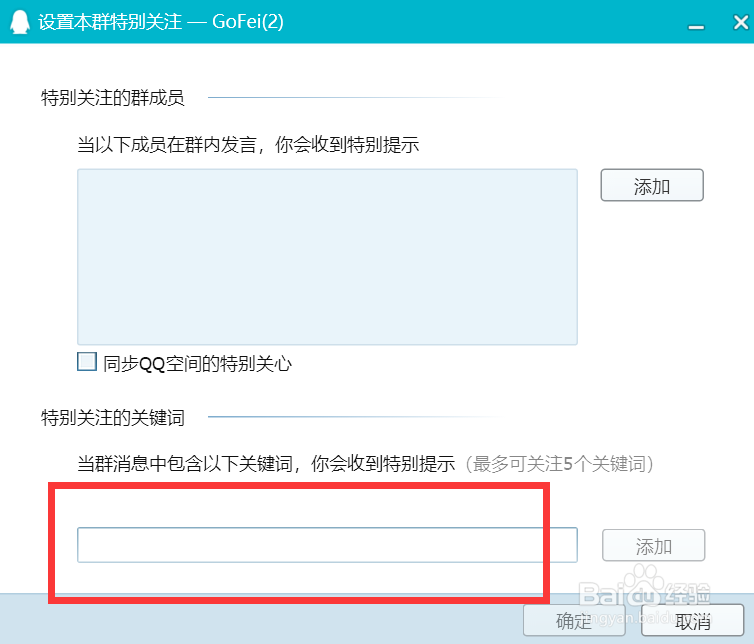
Task: Click the special-attention members list box
Action: 327,257
